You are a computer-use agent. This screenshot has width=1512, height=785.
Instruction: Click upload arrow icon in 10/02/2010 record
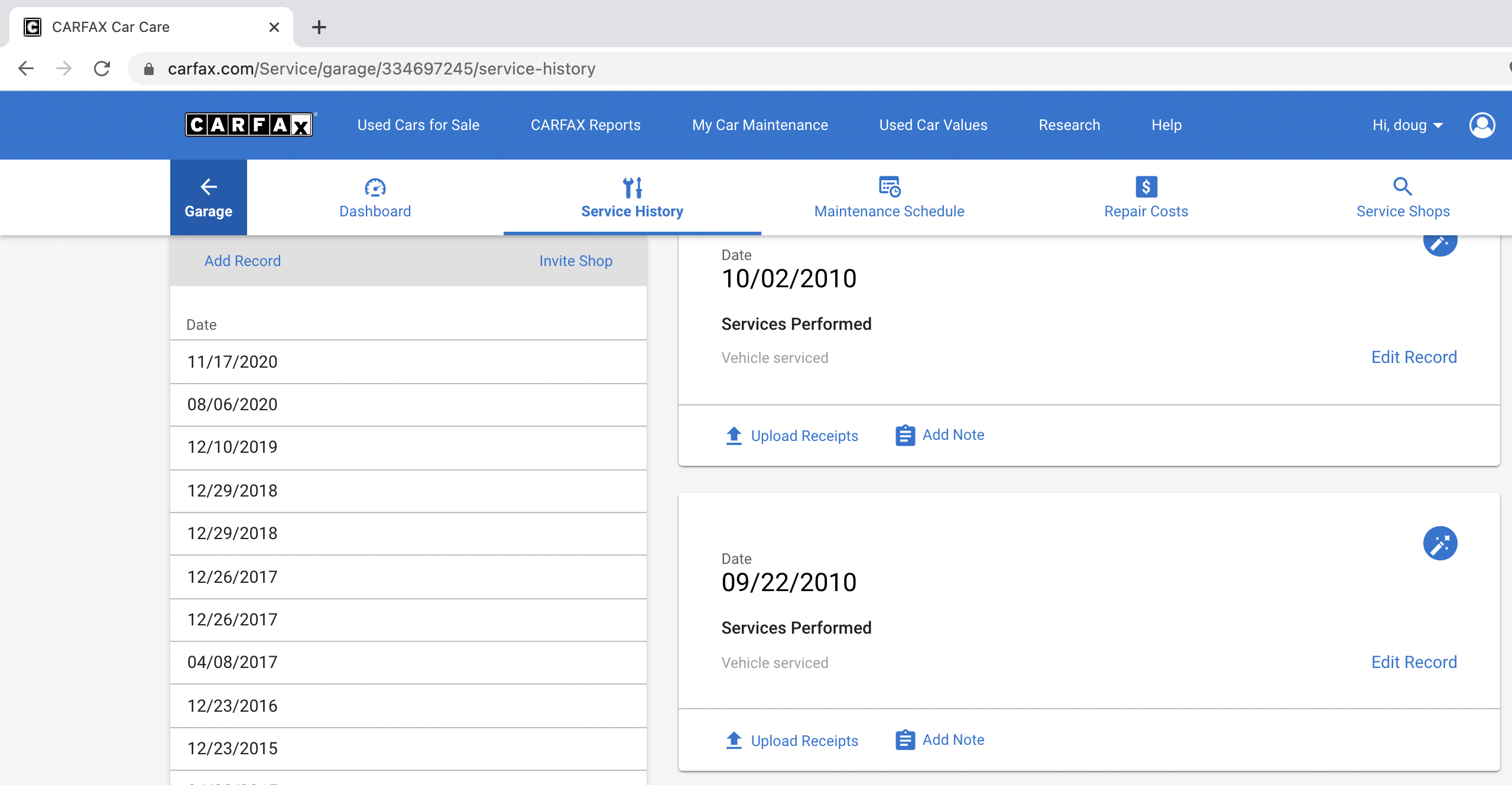734,436
